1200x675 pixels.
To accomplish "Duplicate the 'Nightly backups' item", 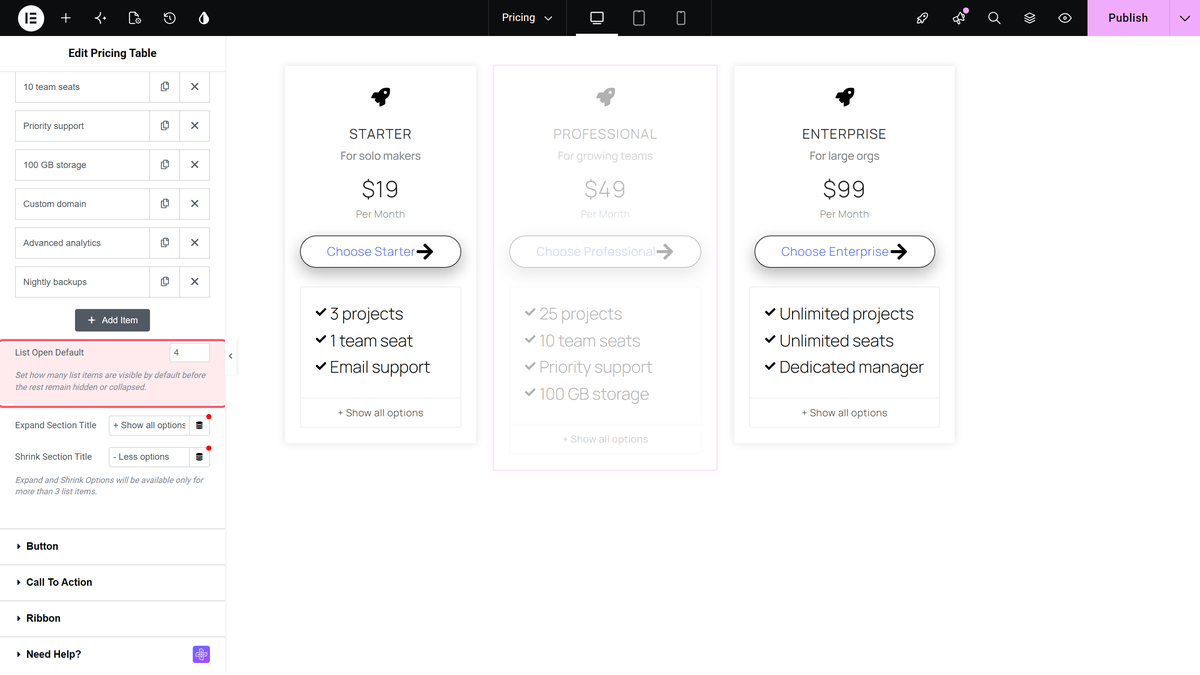I will click(165, 282).
